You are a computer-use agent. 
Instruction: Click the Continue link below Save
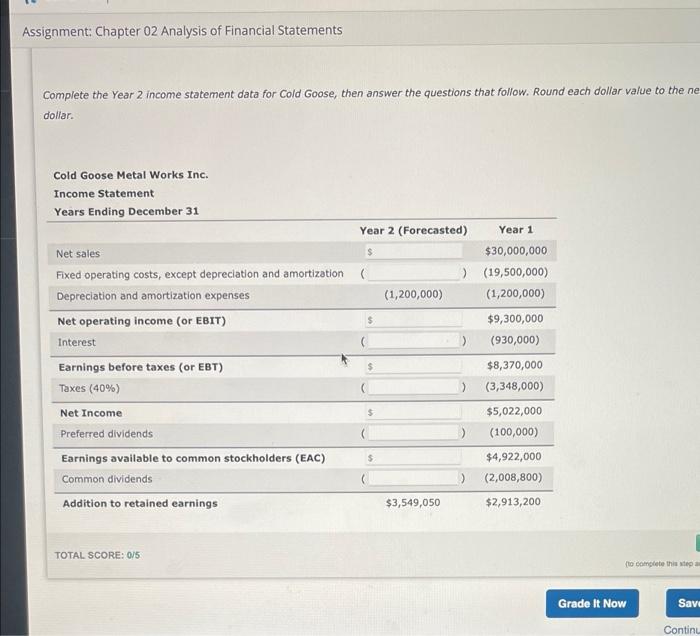pos(682,630)
